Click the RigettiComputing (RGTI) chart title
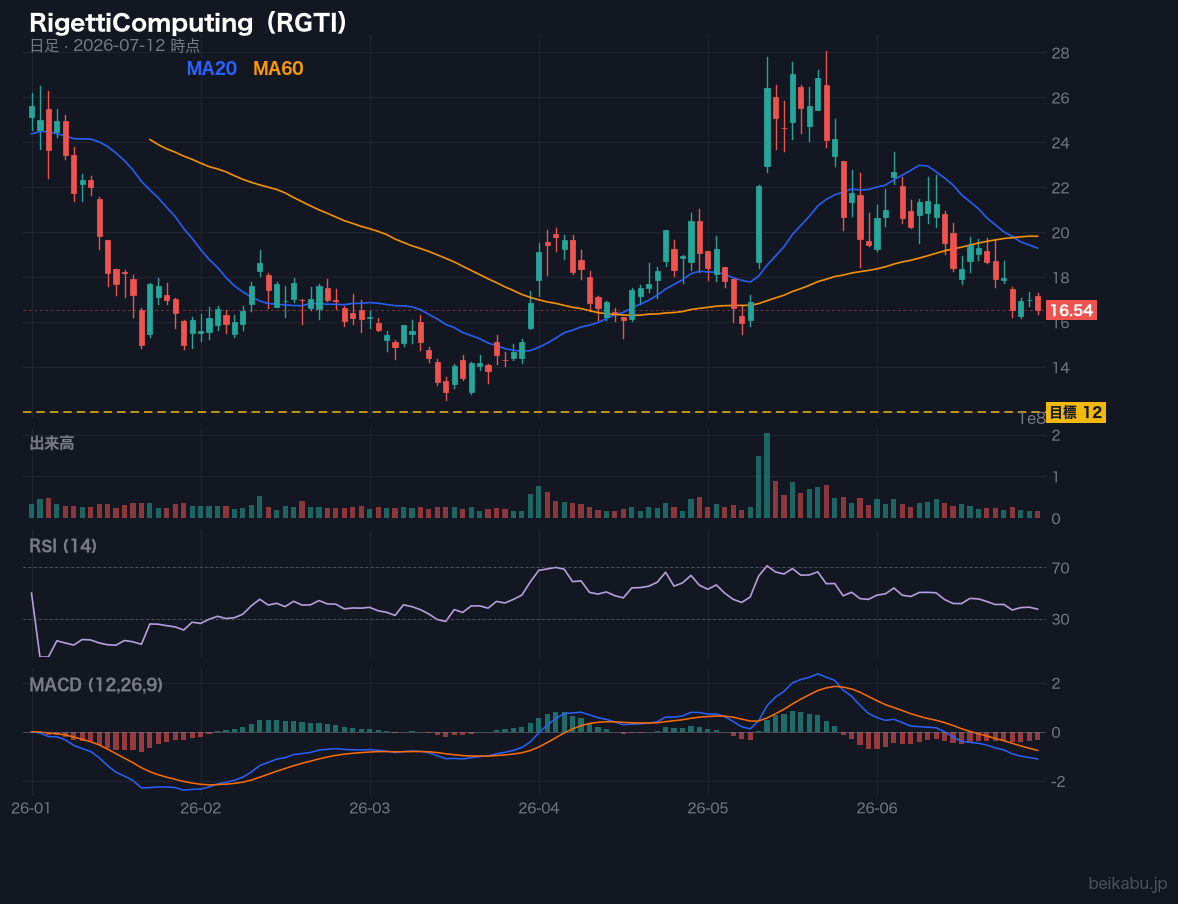This screenshot has width=1178, height=904. point(189,22)
